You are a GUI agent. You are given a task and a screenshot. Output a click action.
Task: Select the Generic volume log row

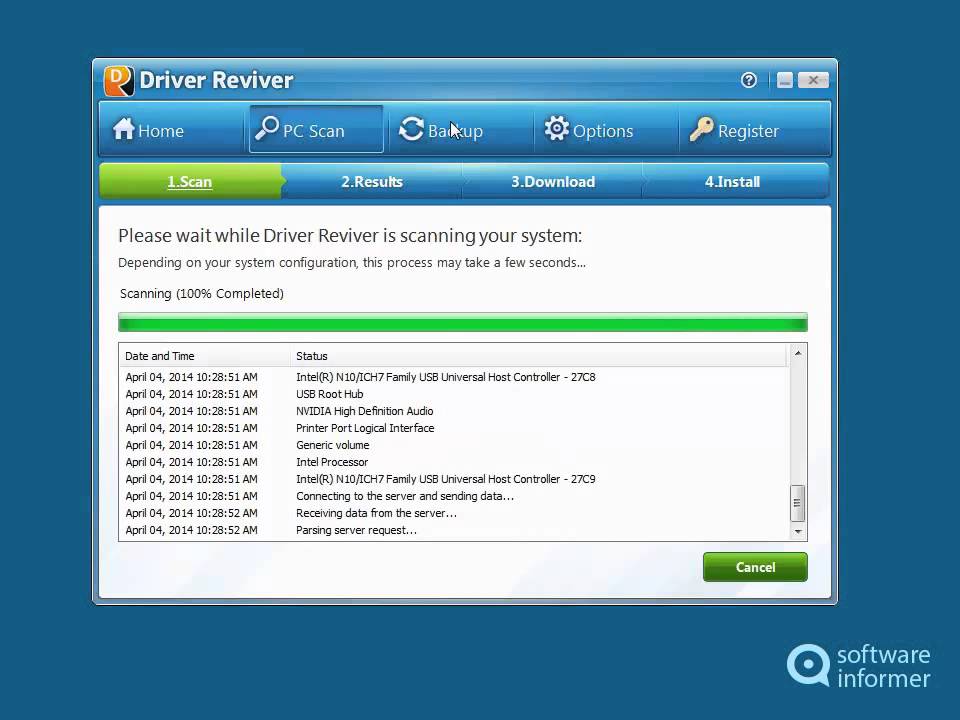pos(453,445)
